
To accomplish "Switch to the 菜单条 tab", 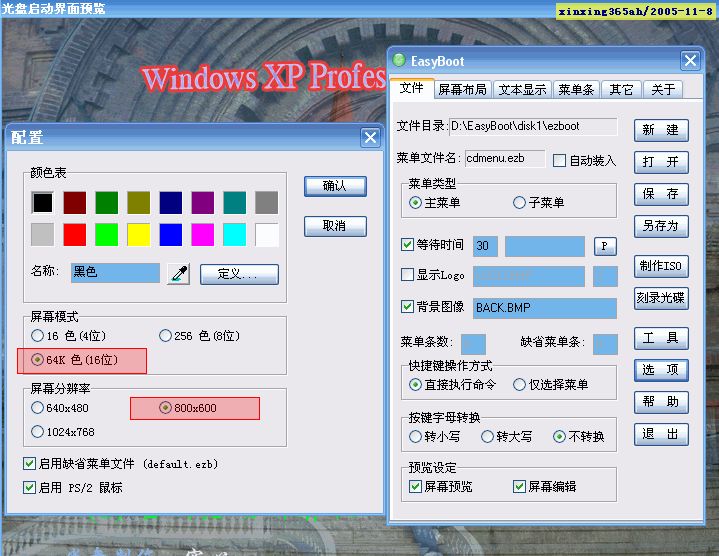I will click(x=576, y=89).
